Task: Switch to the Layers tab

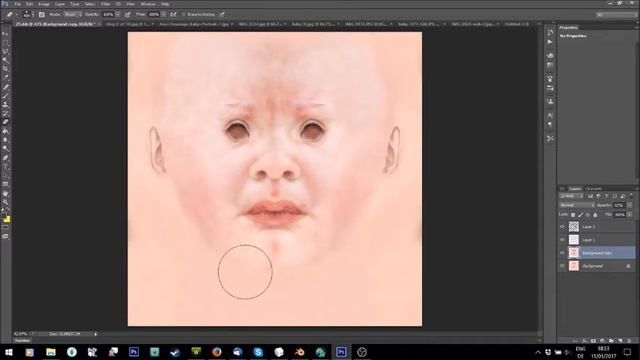Action: pos(576,189)
